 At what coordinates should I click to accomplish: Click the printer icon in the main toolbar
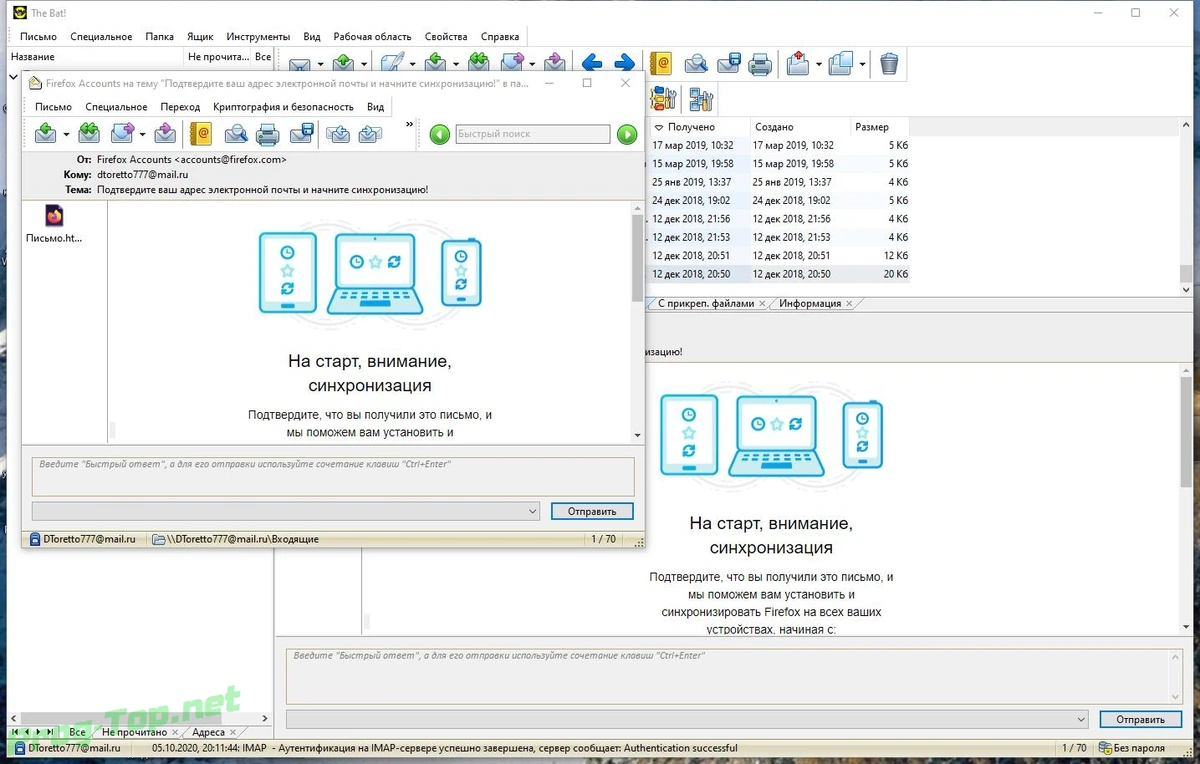(x=760, y=64)
